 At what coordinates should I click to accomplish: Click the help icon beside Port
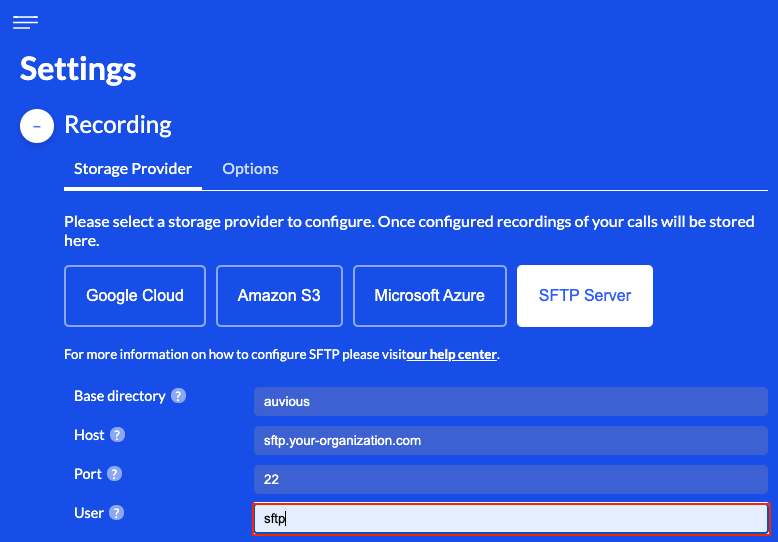115,474
